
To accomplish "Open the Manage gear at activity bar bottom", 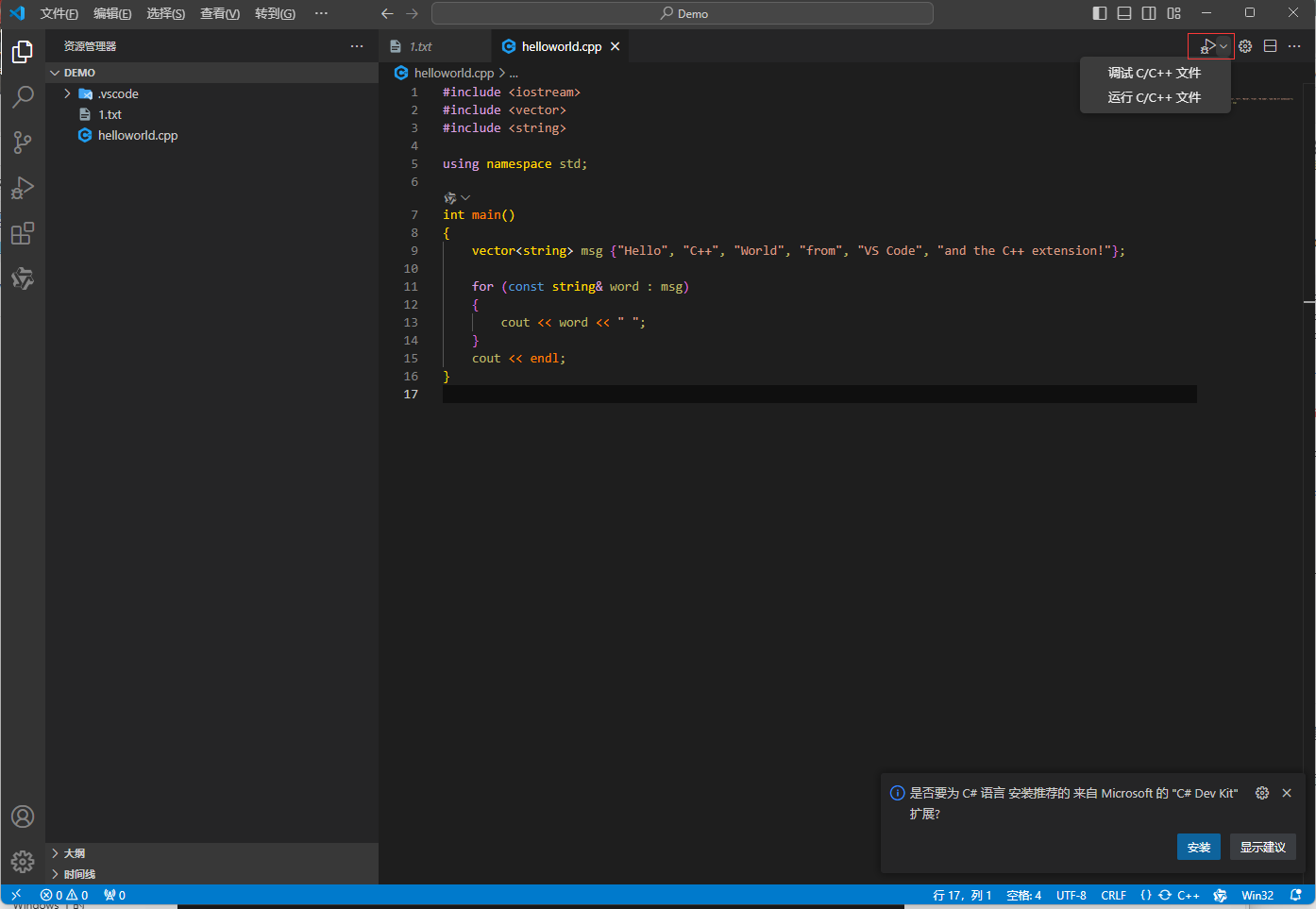I will (23, 861).
